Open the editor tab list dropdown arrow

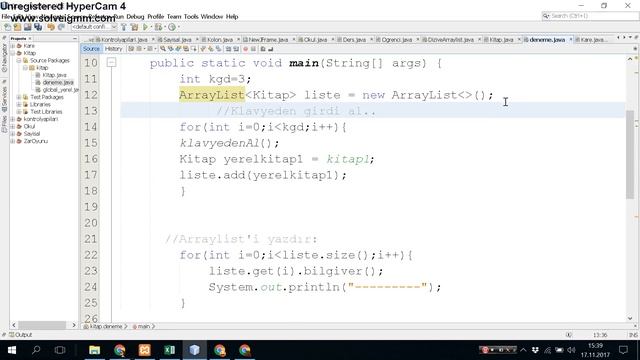pos(631,38)
